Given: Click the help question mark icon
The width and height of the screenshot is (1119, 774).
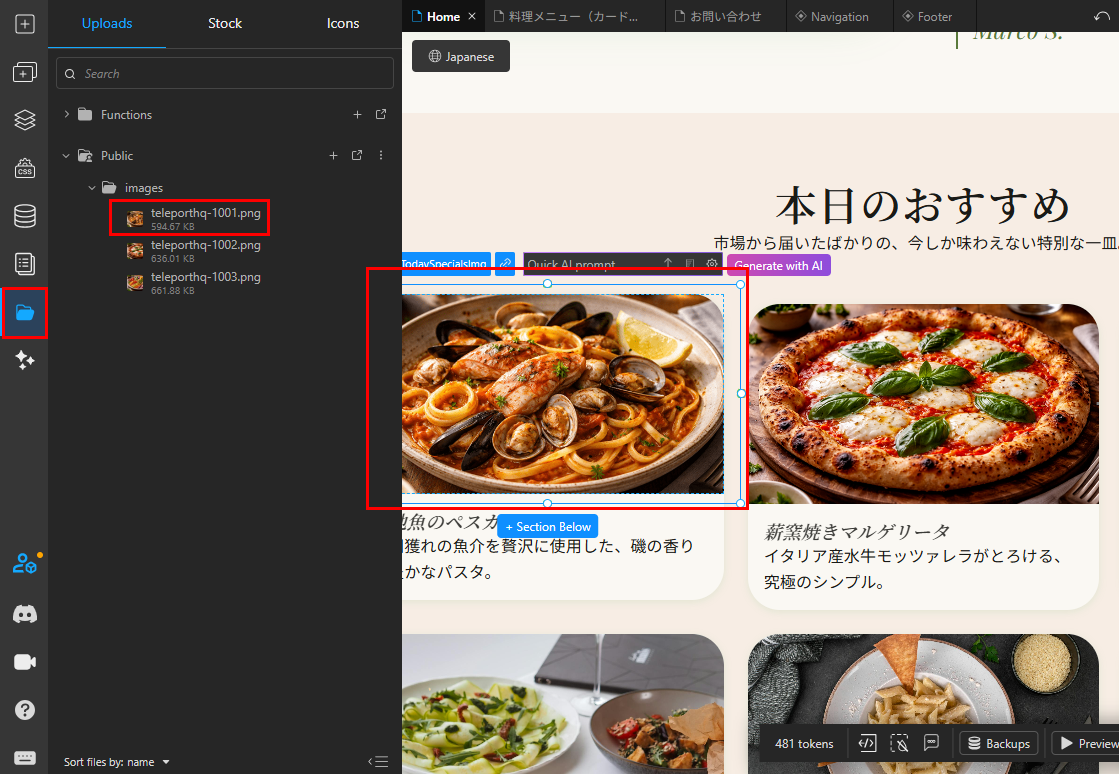Looking at the screenshot, I should coord(25,710).
